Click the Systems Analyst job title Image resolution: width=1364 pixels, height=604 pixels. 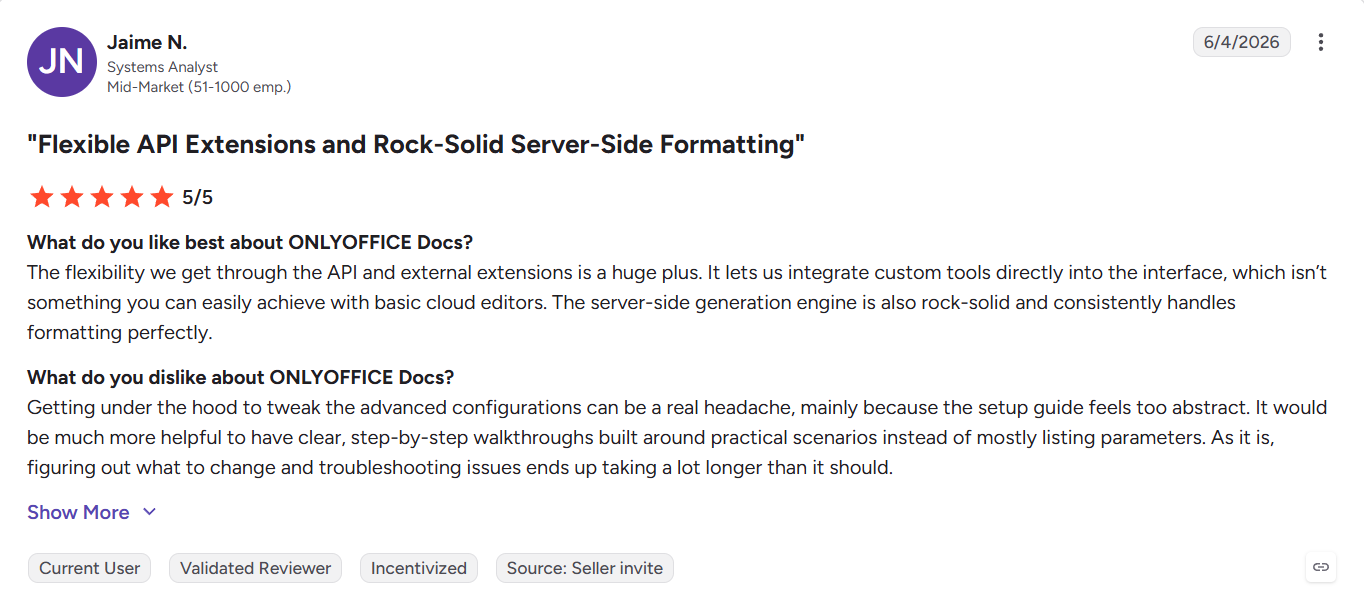(163, 67)
